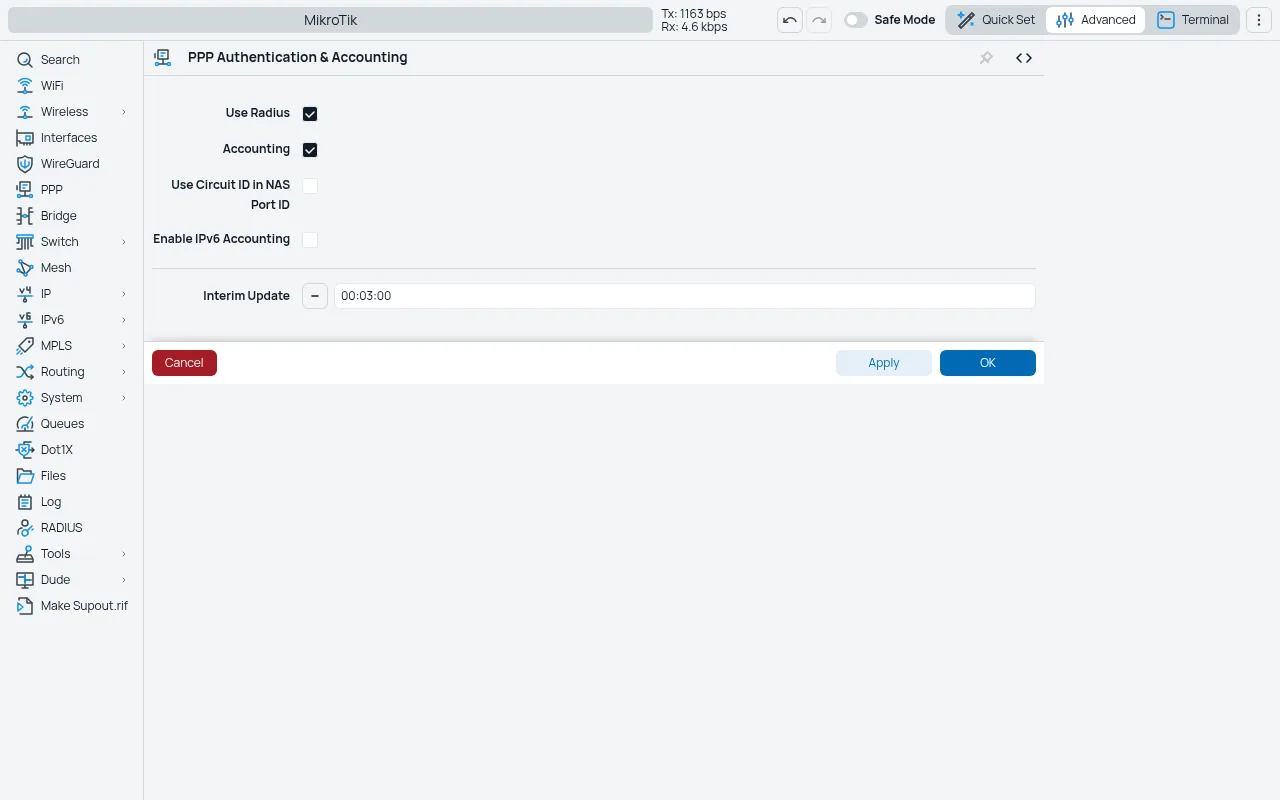Screen dimensions: 1280x800
Task: Click the red Cancel button
Action: (x=184, y=363)
